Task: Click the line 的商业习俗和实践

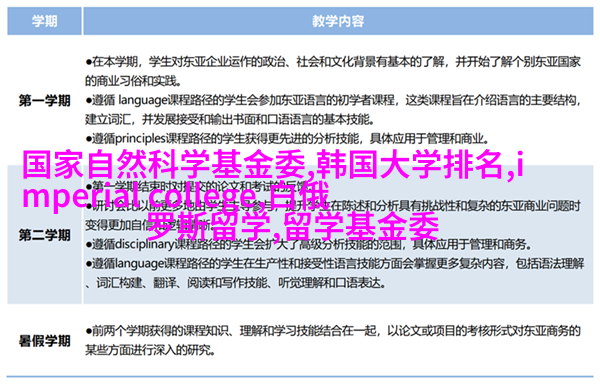Action: (134, 81)
